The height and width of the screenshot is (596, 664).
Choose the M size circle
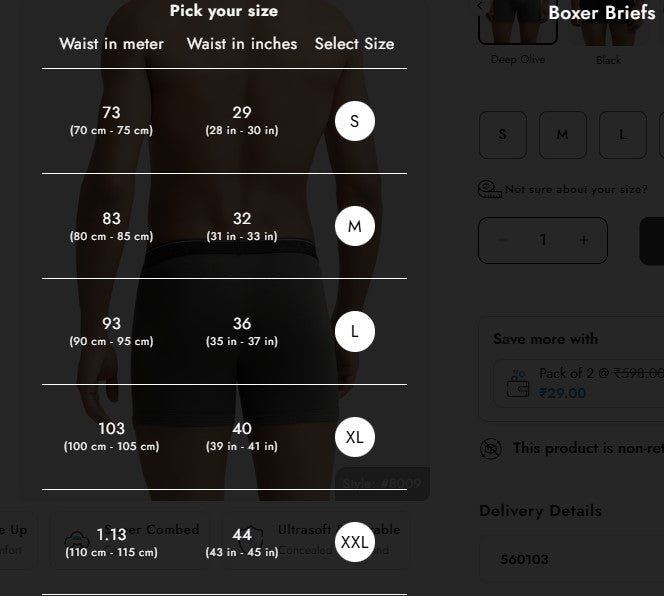pos(354,227)
